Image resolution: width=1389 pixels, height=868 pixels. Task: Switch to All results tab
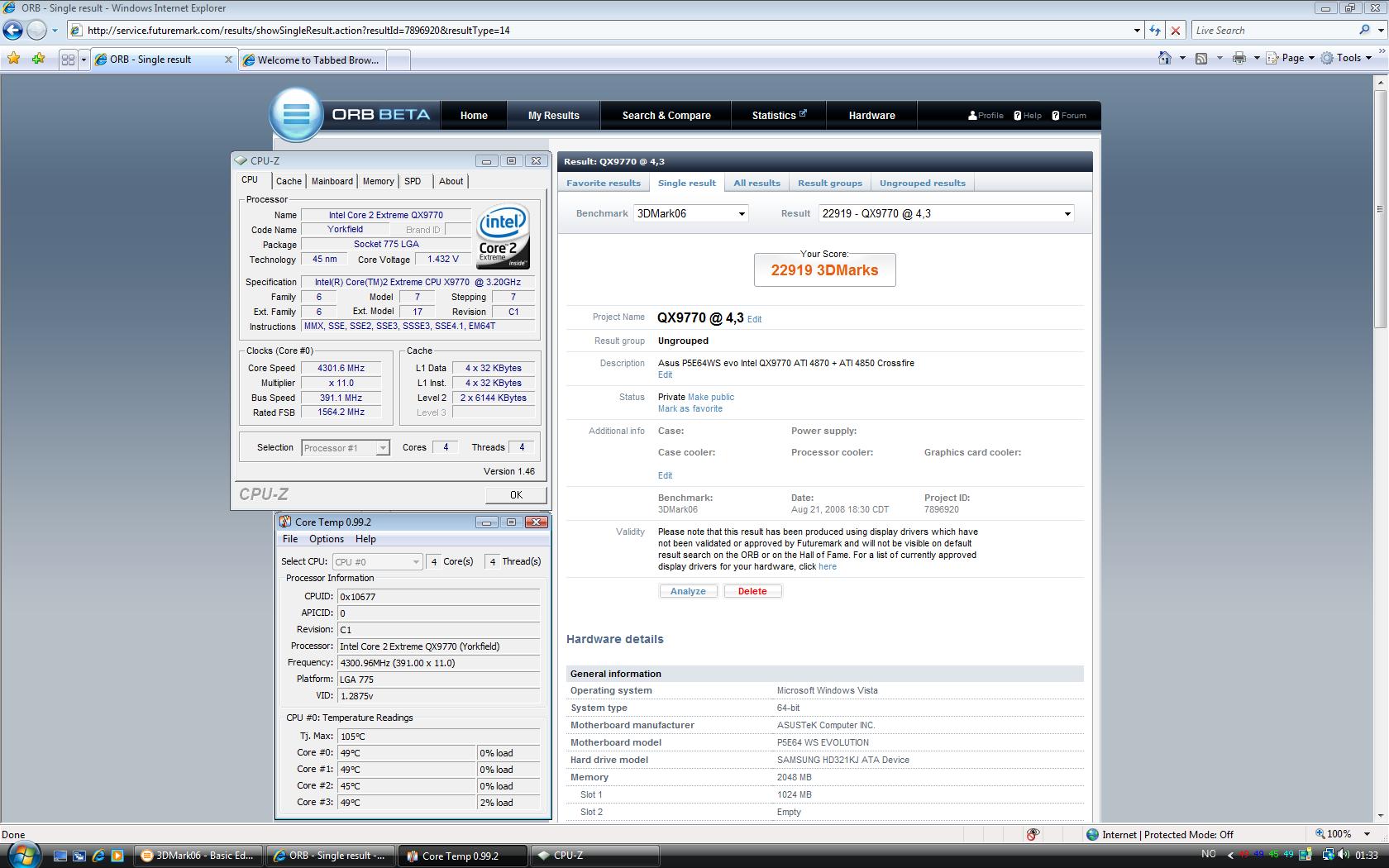coord(757,183)
